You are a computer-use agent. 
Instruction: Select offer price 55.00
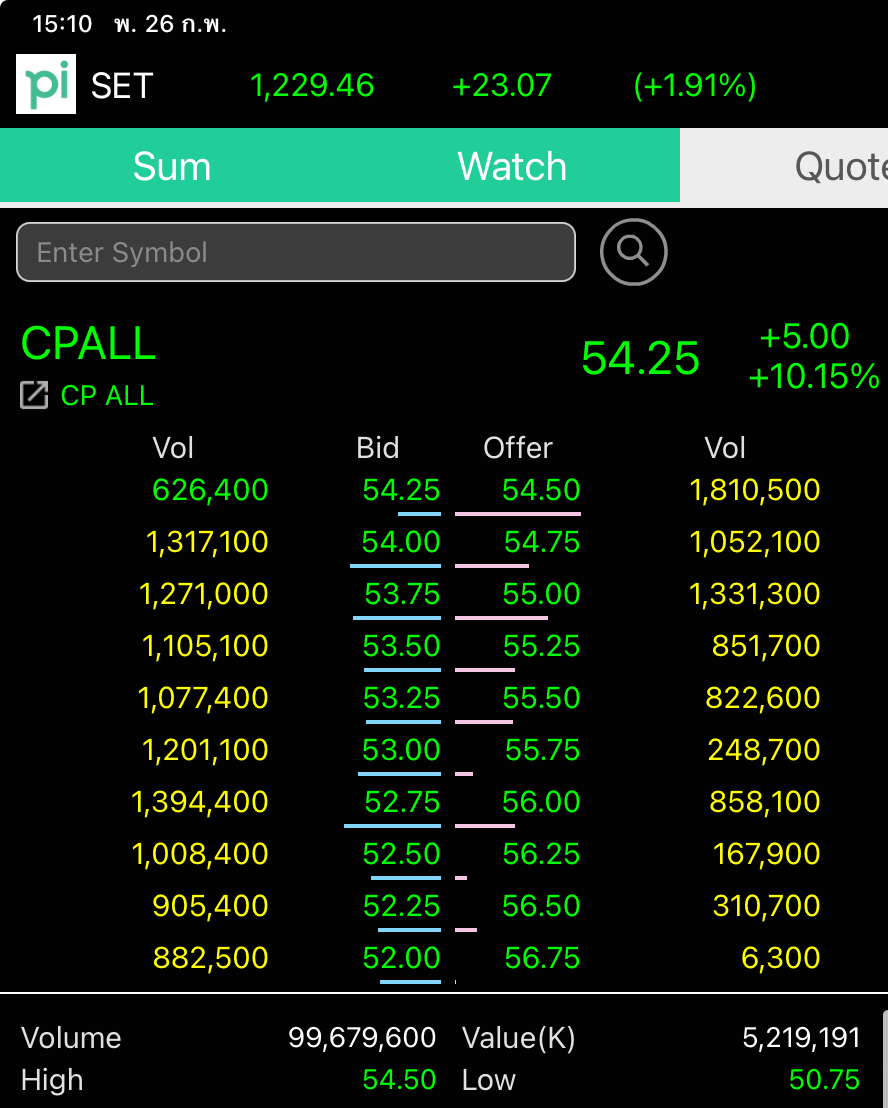(541, 594)
